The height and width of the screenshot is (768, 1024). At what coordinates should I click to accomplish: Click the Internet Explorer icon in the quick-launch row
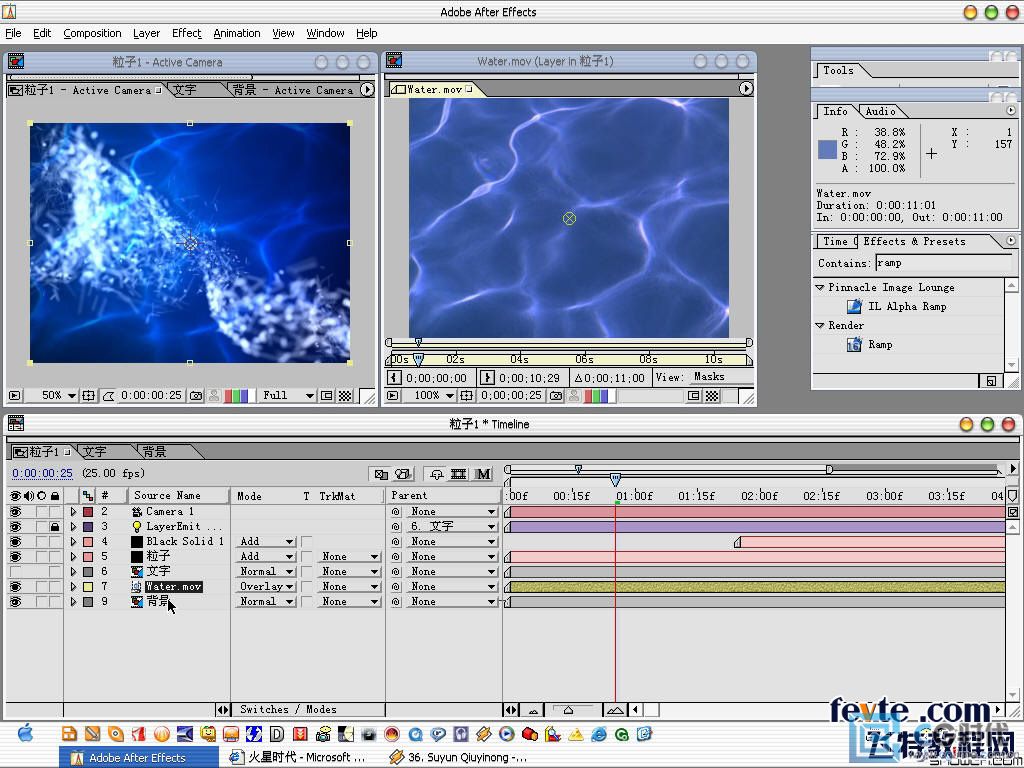coord(598,735)
